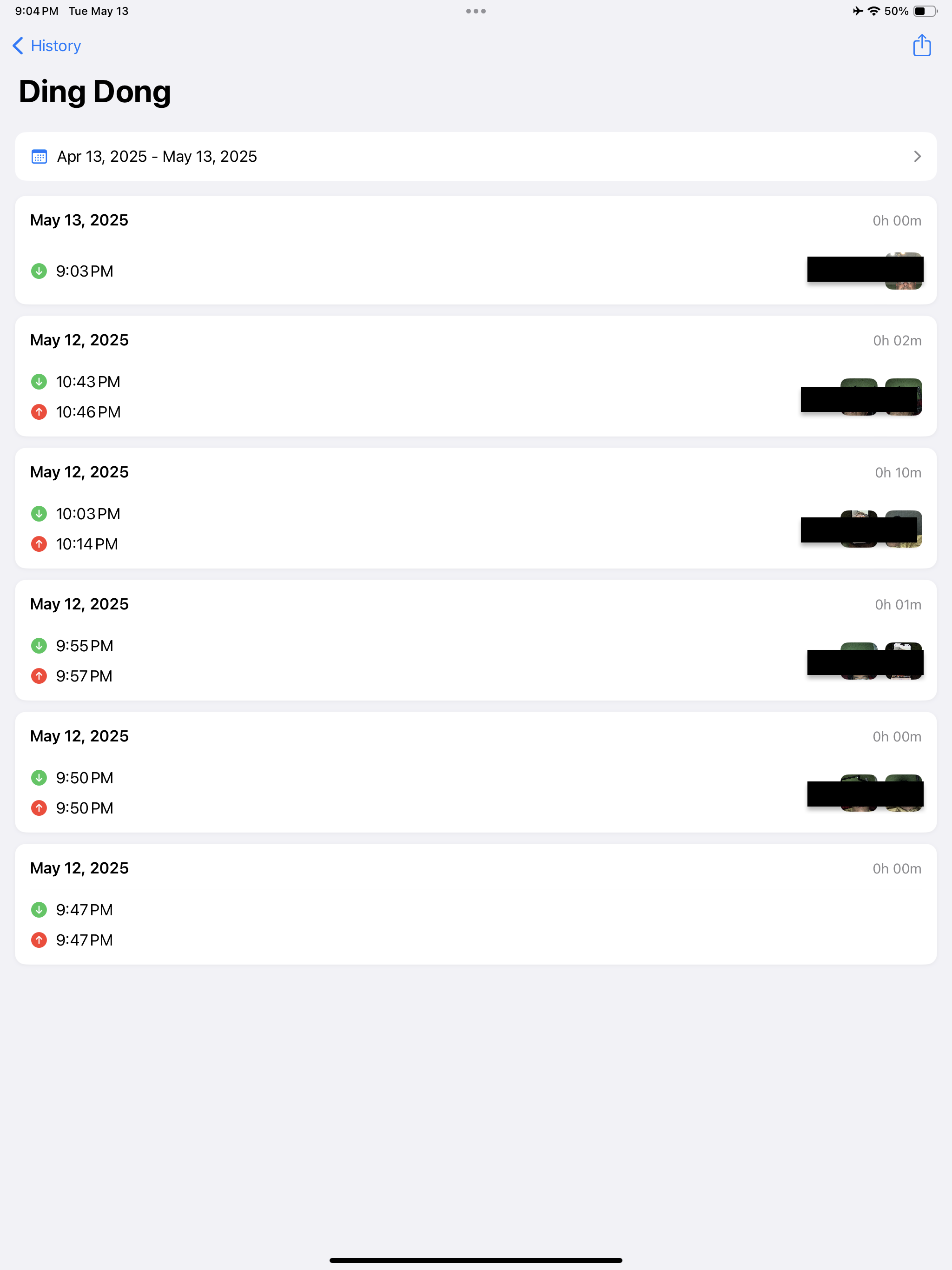The width and height of the screenshot is (952, 1270).
Task: Go back using the History chevron
Action: pos(19,46)
